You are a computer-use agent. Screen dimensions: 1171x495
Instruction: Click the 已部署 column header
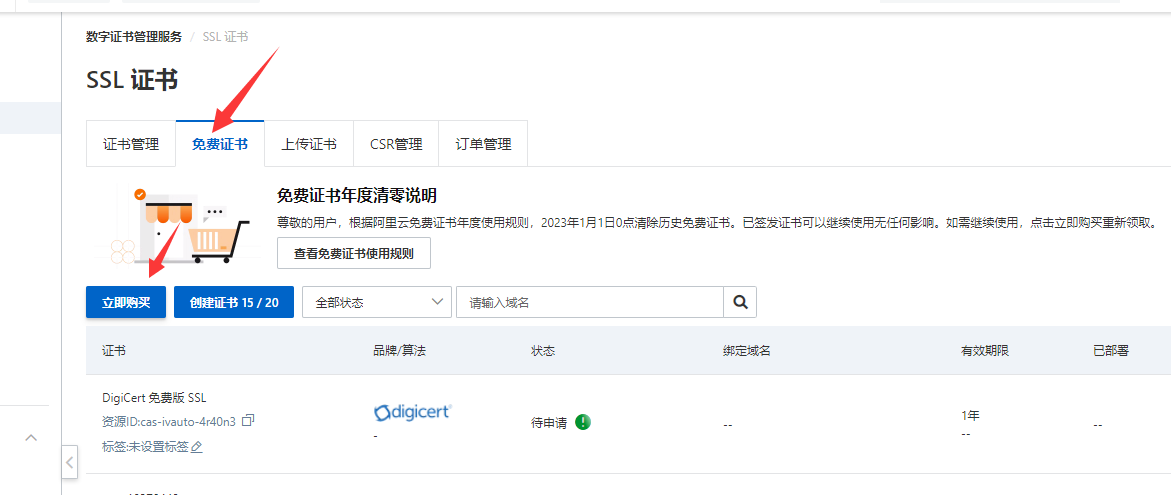tap(1111, 350)
